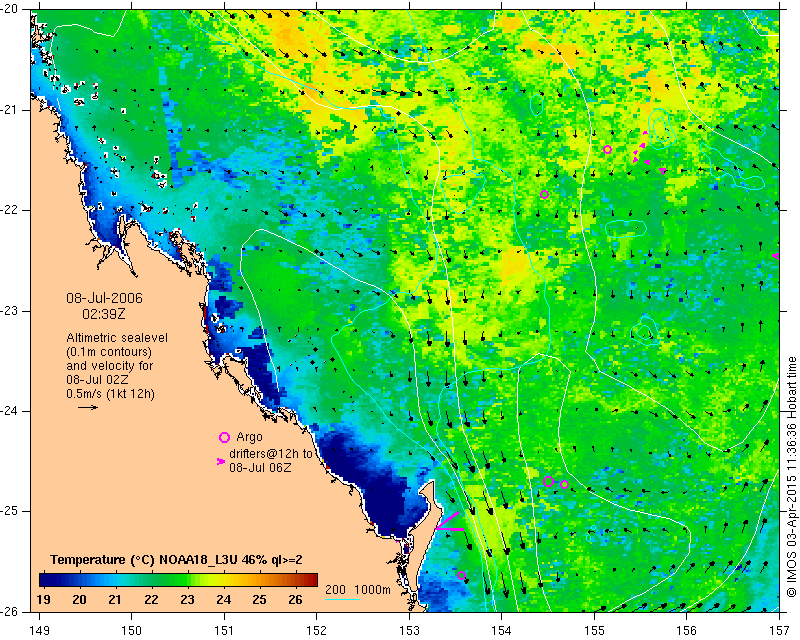Click the magenta drifter marker at 157°E edge
The width and height of the screenshot is (800, 640).
776,256
